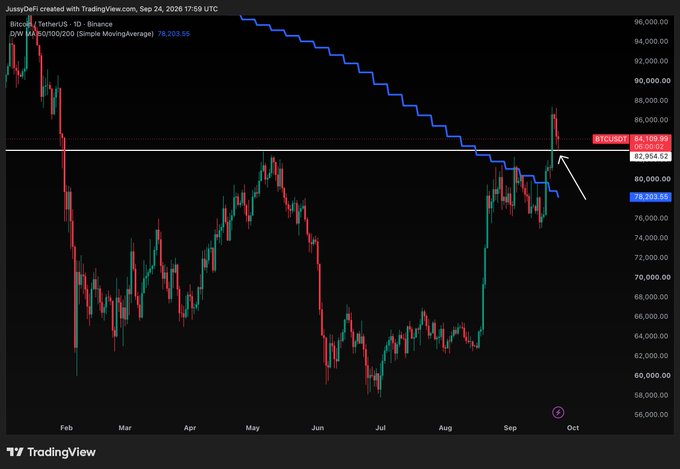Click the red 84,109.99 current price tag
The height and width of the screenshot is (469, 680).
(x=651, y=139)
